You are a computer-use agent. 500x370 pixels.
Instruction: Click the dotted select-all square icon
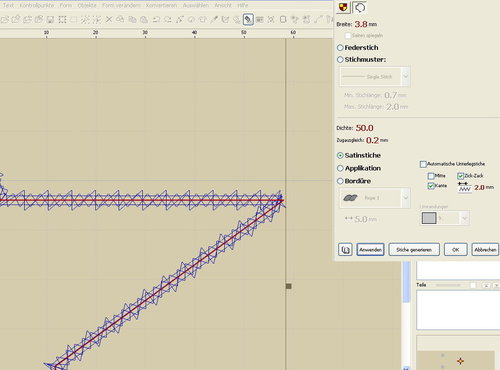pyautogui.click(x=62, y=20)
